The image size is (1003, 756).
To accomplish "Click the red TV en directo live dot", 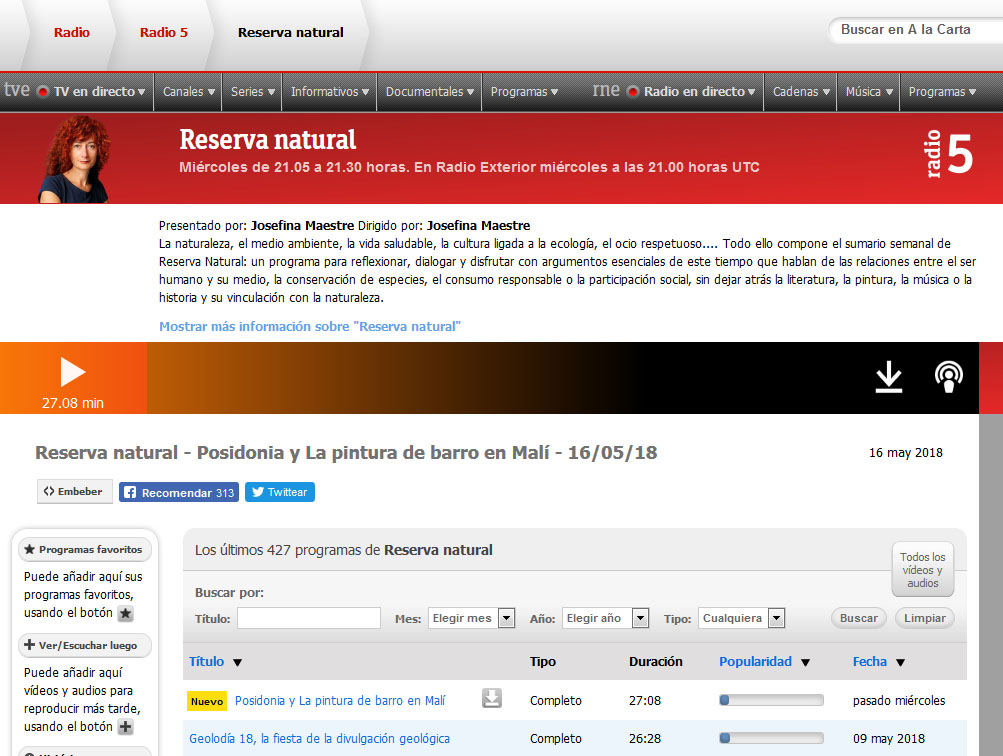I will click(43, 91).
